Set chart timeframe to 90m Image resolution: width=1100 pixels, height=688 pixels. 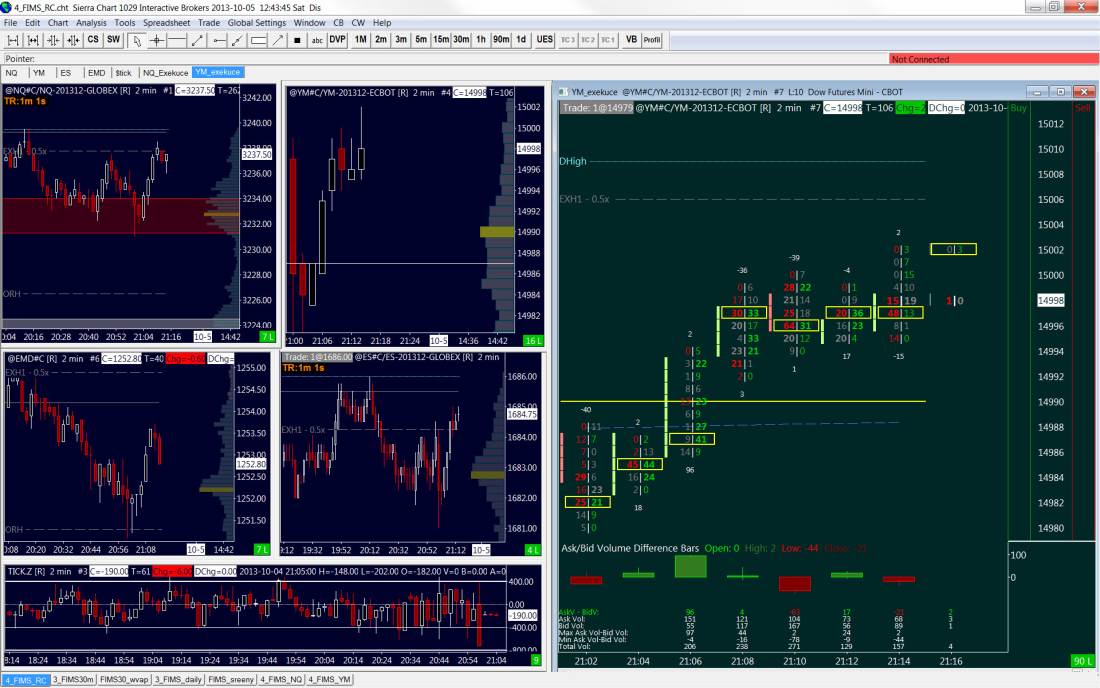pos(501,40)
